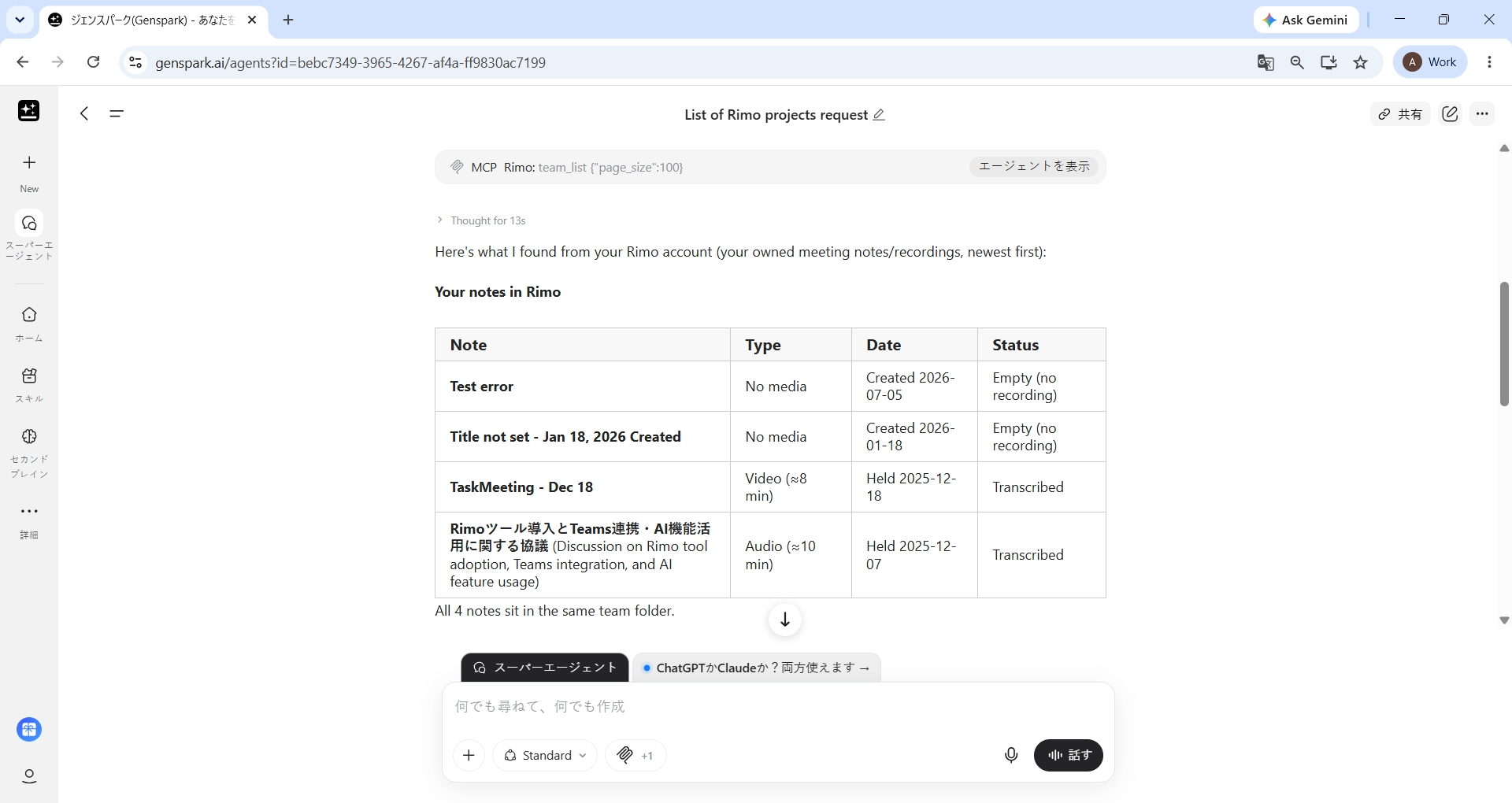This screenshot has width=1512, height=803.
Task: Switch to the Genspark browser tab
Action: click(x=153, y=20)
